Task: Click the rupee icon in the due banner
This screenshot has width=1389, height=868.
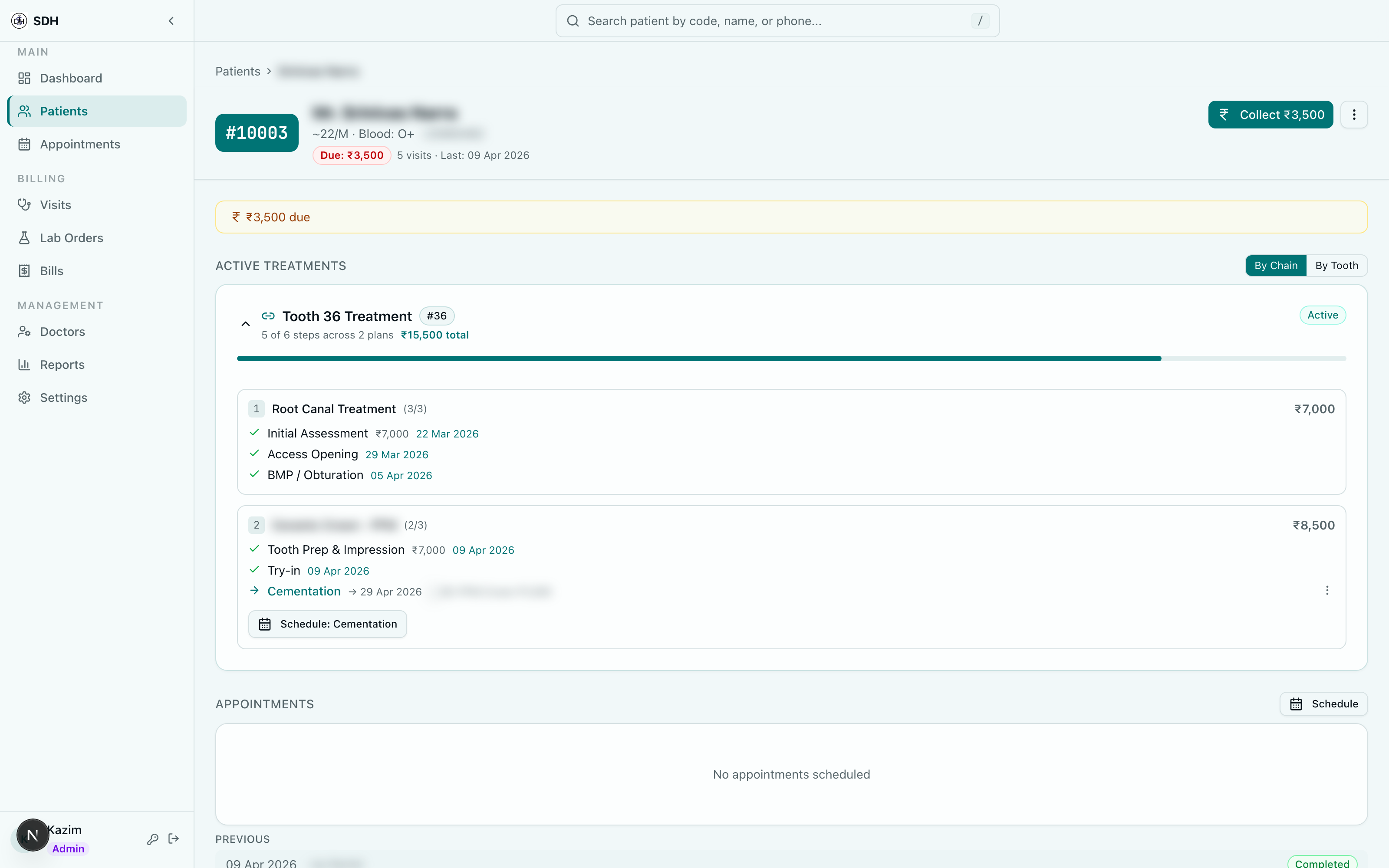Action: [x=236, y=217]
